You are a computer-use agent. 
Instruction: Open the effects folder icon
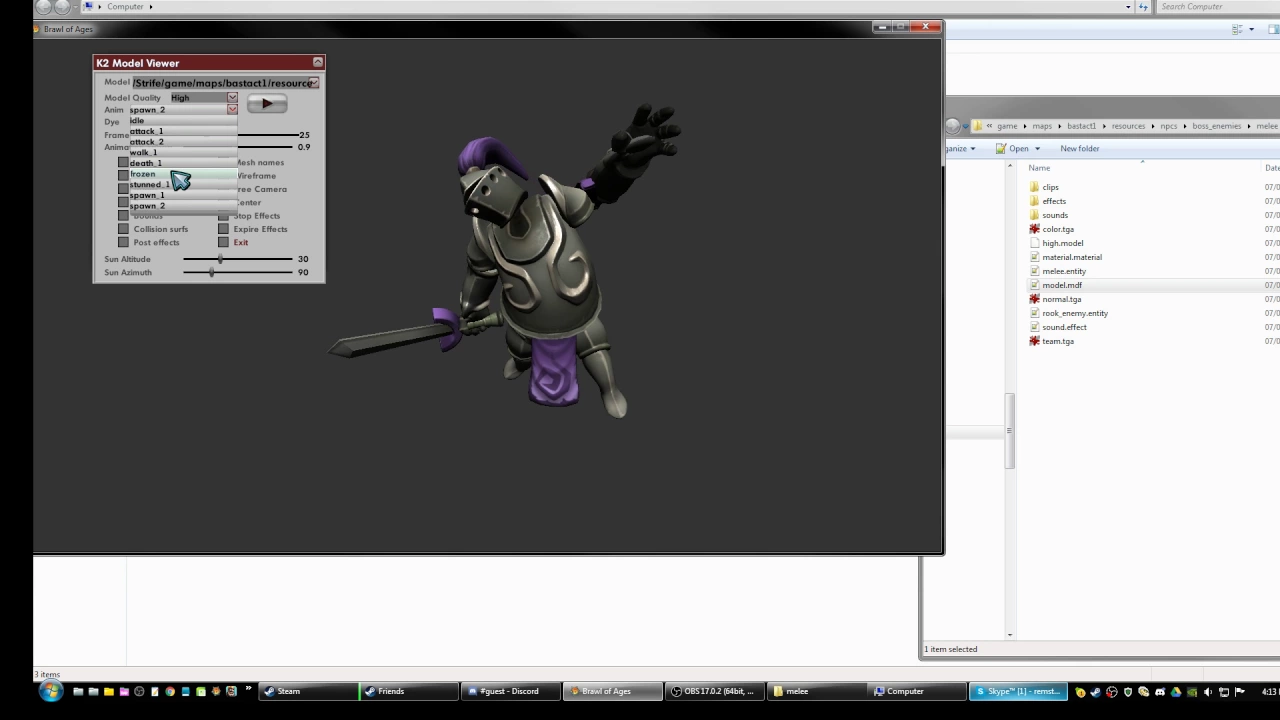tap(1035, 201)
